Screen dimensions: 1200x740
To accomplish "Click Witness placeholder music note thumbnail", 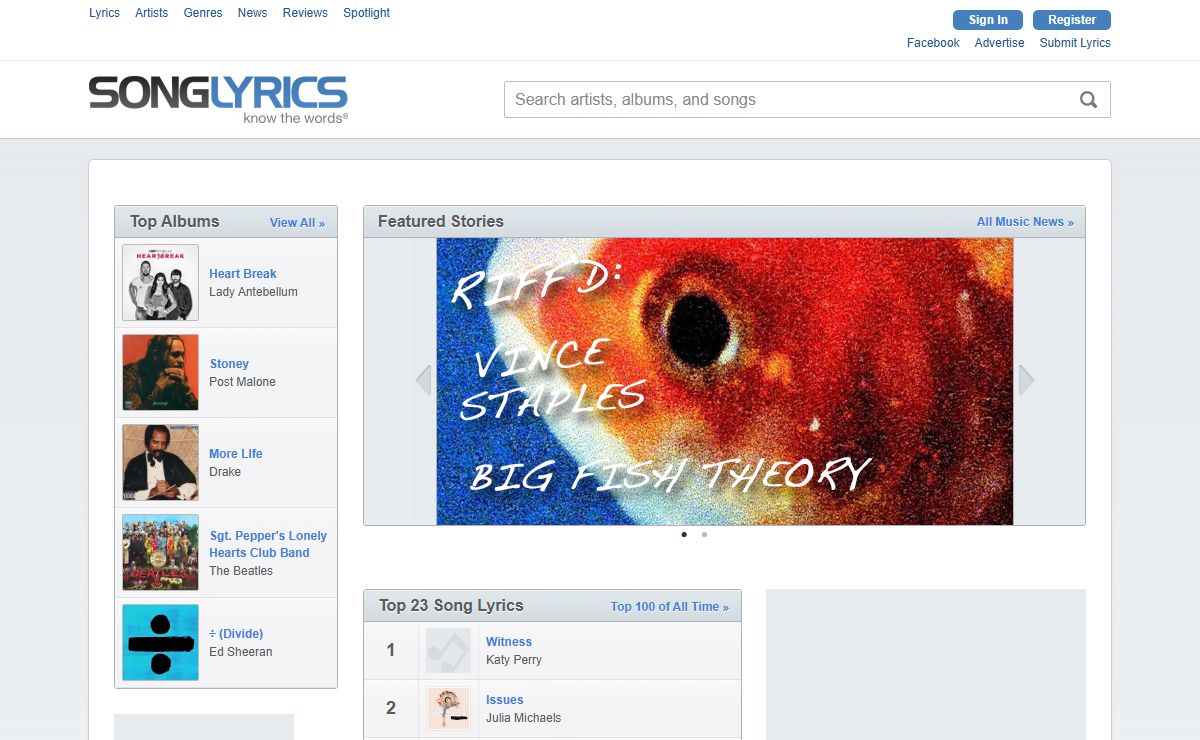I will click(448, 650).
